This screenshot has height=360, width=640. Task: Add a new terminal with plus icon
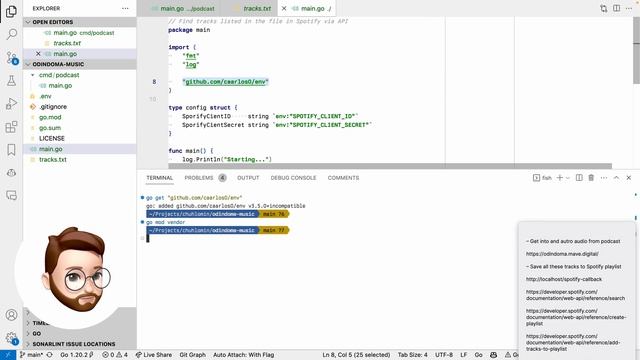coord(560,178)
